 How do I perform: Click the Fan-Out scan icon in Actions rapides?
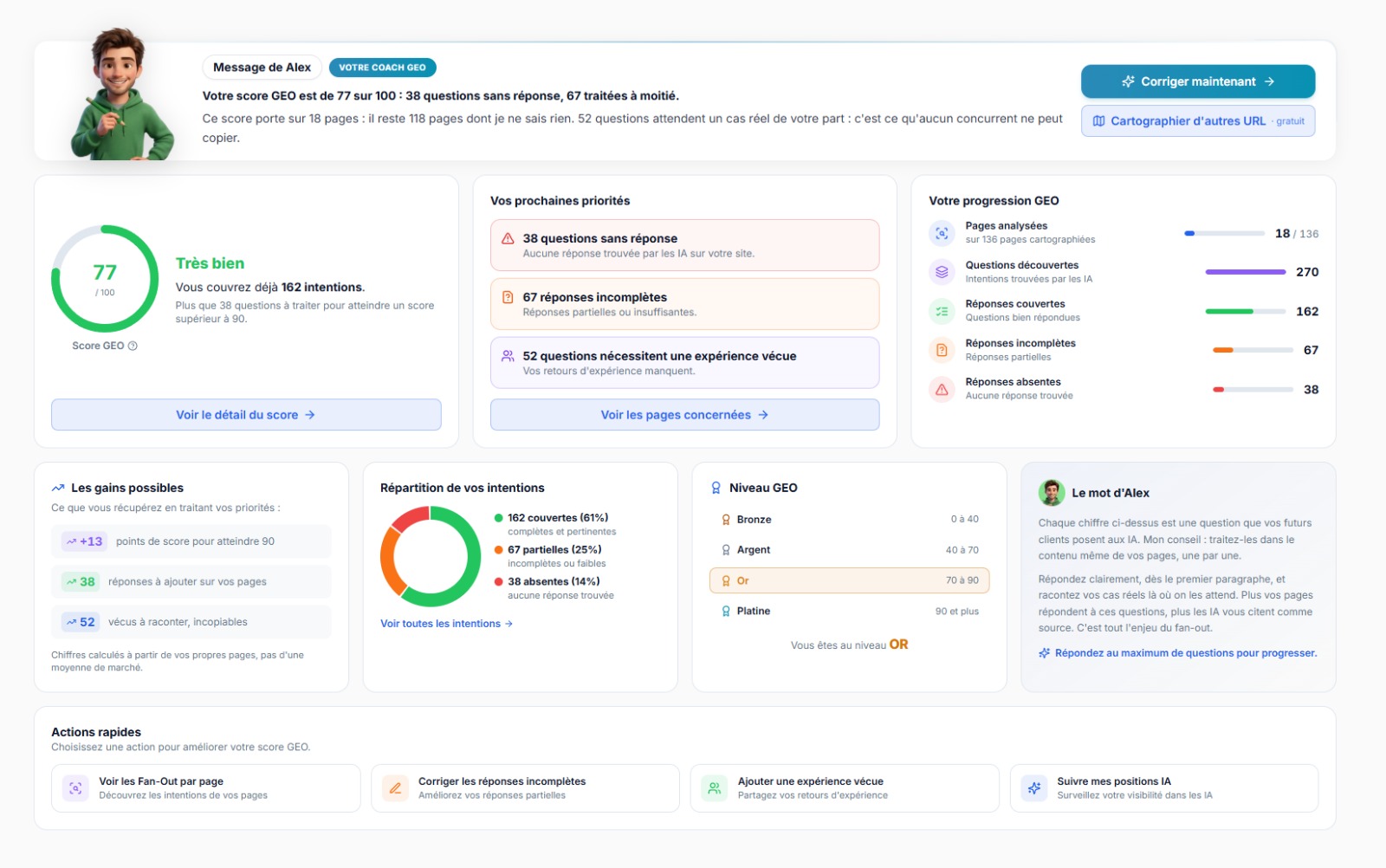click(x=75, y=788)
